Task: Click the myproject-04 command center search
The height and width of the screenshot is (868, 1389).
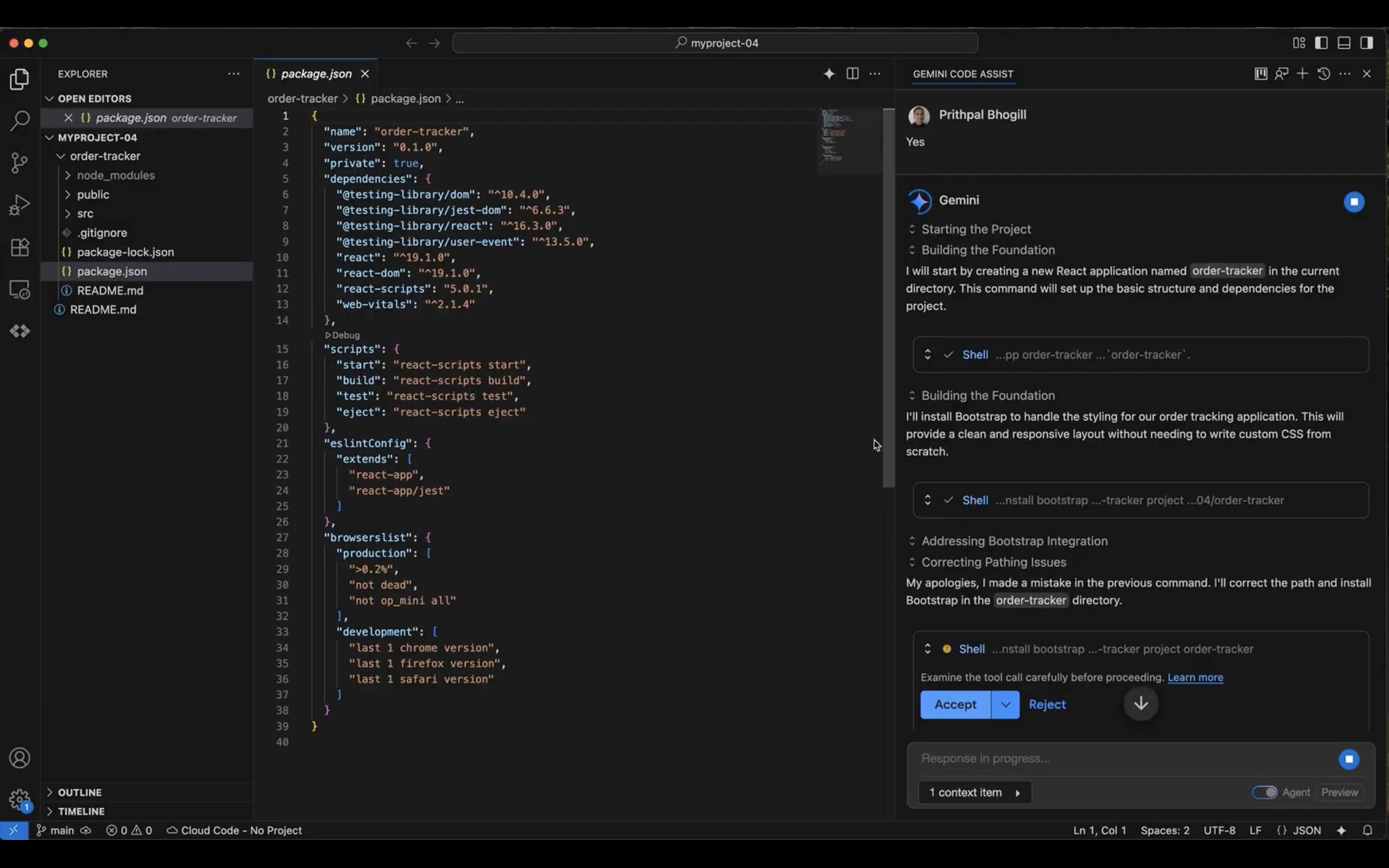Action: pos(715,43)
